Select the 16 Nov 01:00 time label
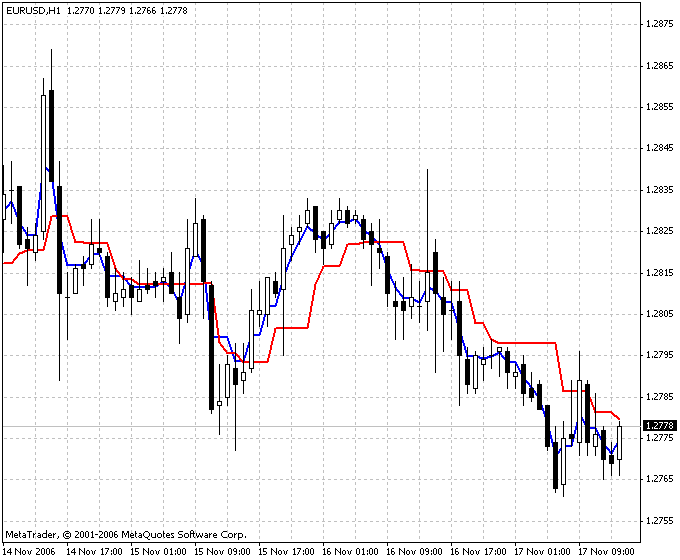 (x=350, y=551)
